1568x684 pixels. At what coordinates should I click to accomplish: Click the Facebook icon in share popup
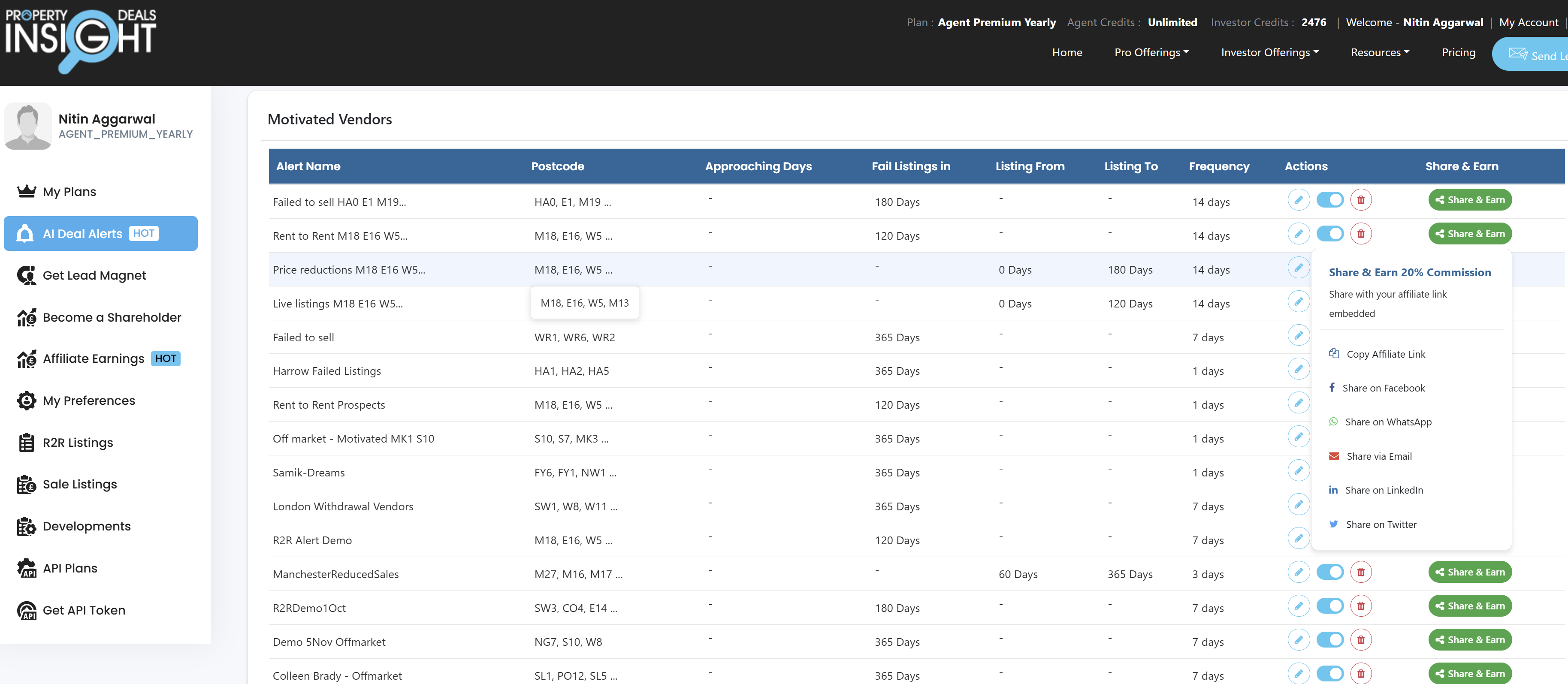point(1332,388)
